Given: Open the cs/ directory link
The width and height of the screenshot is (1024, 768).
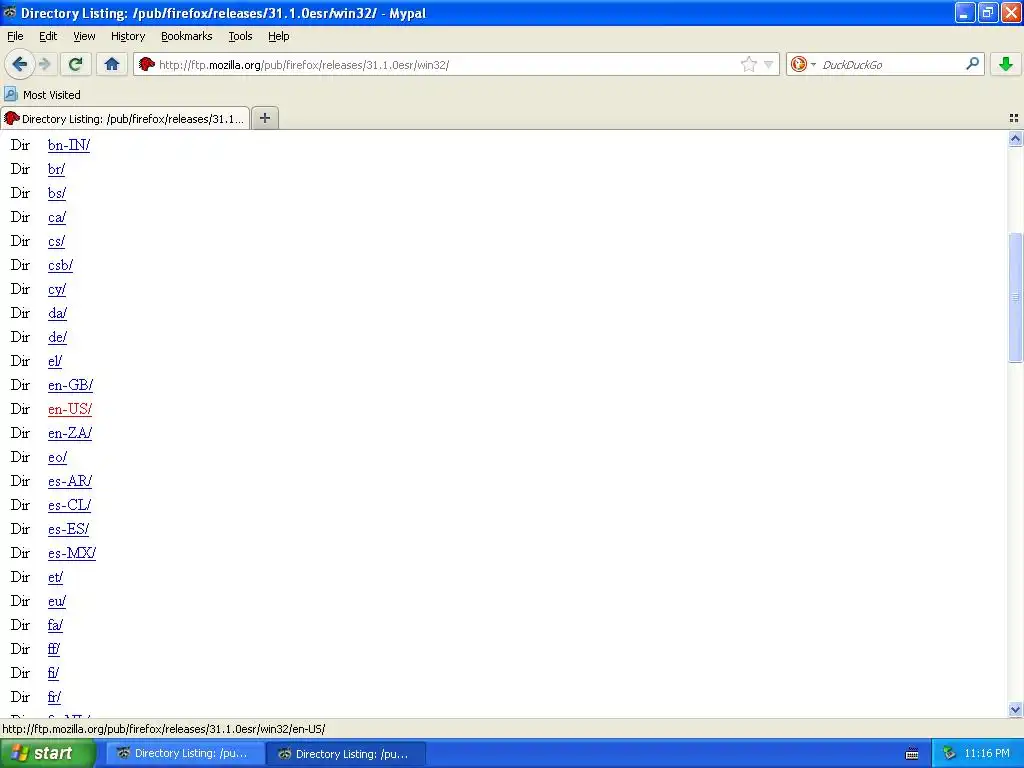Looking at the screenshot, I should click(56, 241).
